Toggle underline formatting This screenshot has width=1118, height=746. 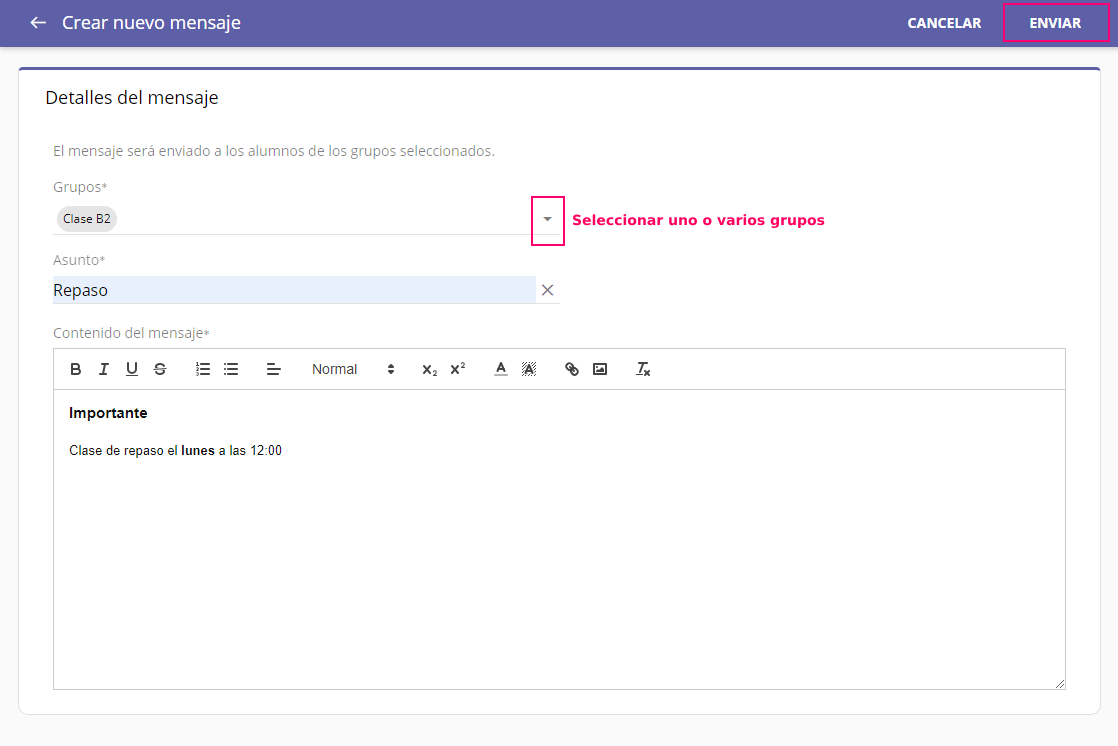click(x=132, y=369)
